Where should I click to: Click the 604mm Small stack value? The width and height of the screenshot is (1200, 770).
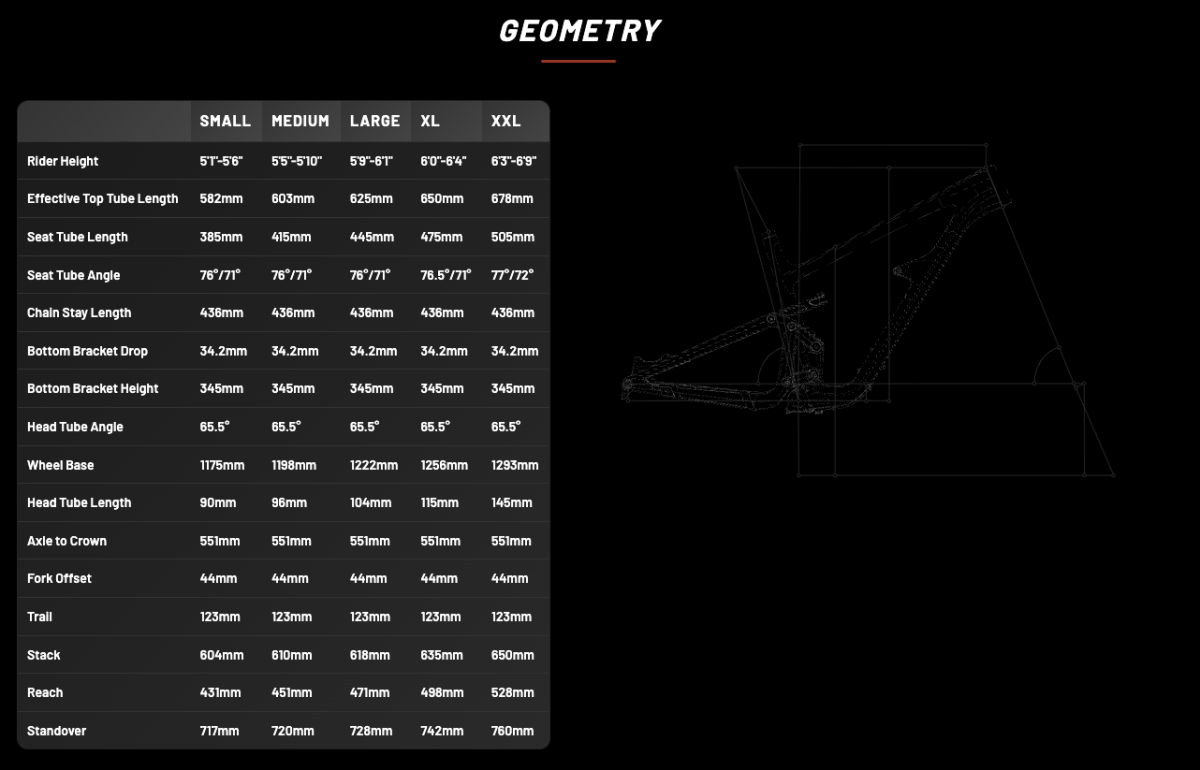point(221,655)
